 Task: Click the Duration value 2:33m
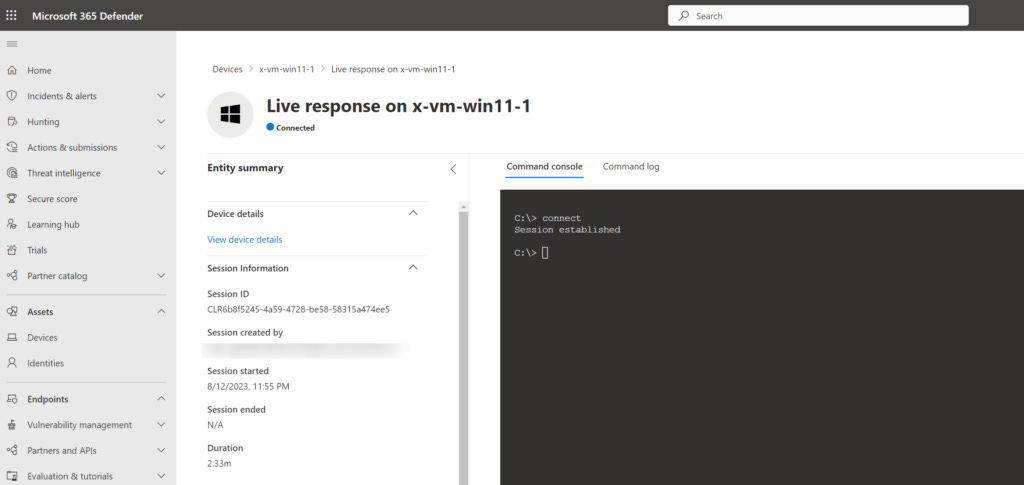tap(219, 463)
